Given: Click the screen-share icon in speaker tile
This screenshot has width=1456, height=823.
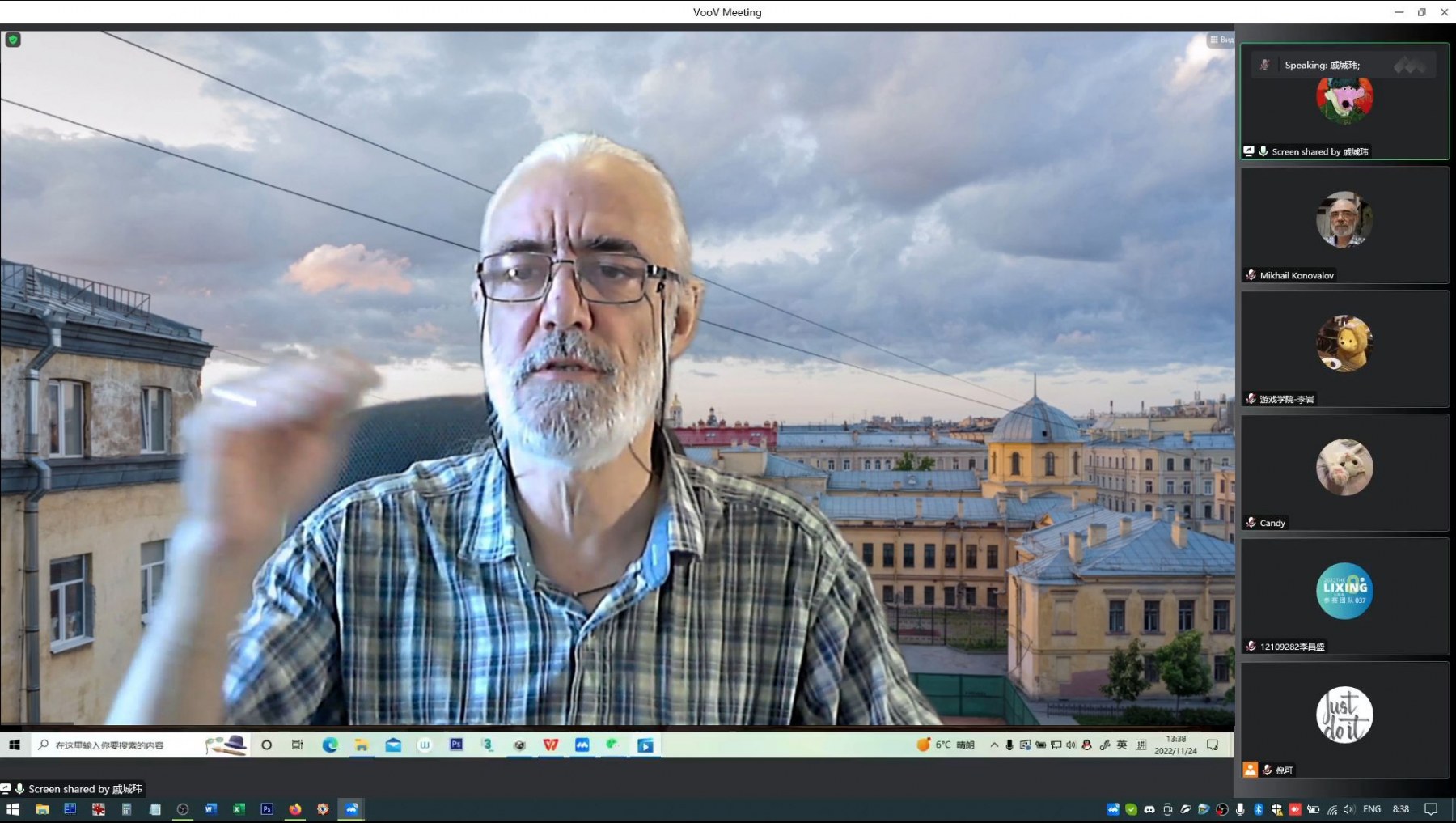Looking at the screenshot, I should [1249, 151].
